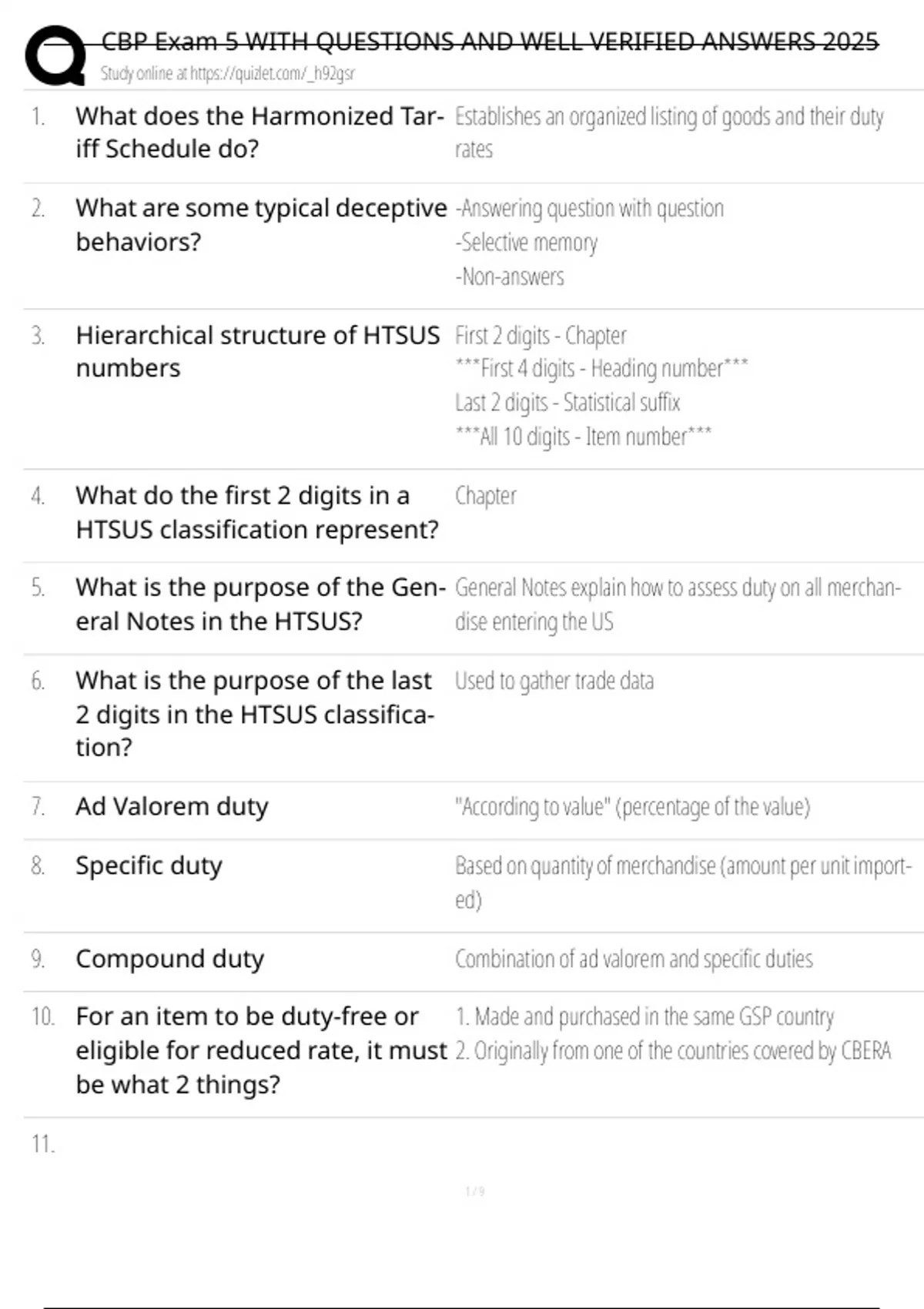Viewport: 924px width, 1309px height.
Task: Click the 'Used to gather trade data' answer
Action: [x=554, y=681]
